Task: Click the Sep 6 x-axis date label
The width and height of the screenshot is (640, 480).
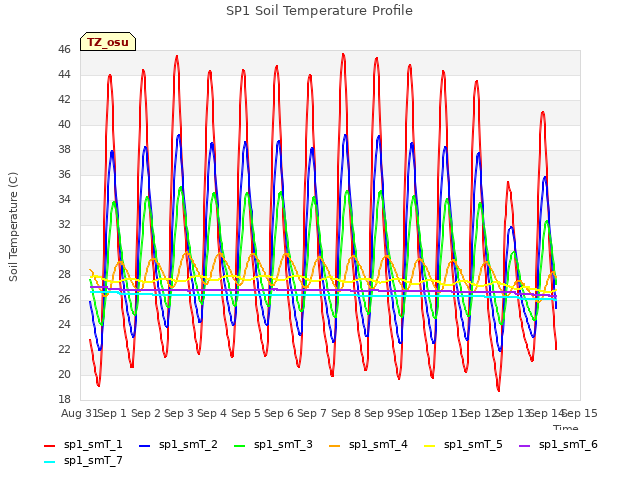Action: (279, 413)
